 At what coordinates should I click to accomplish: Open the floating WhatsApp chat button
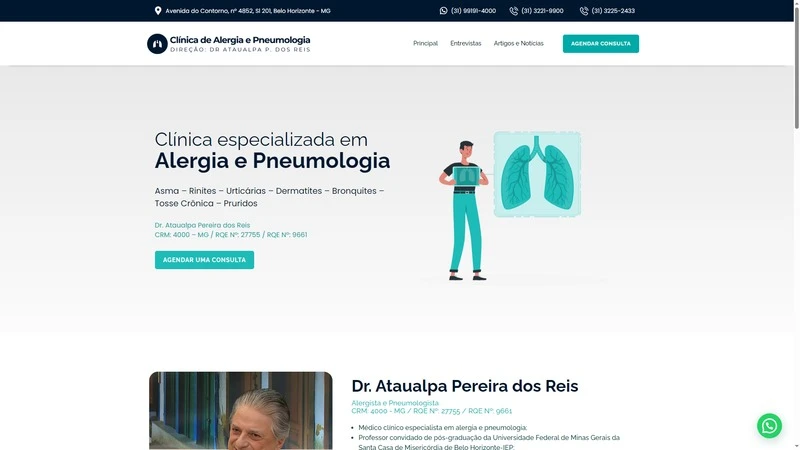pyautogui.click(x=769, y=426)
